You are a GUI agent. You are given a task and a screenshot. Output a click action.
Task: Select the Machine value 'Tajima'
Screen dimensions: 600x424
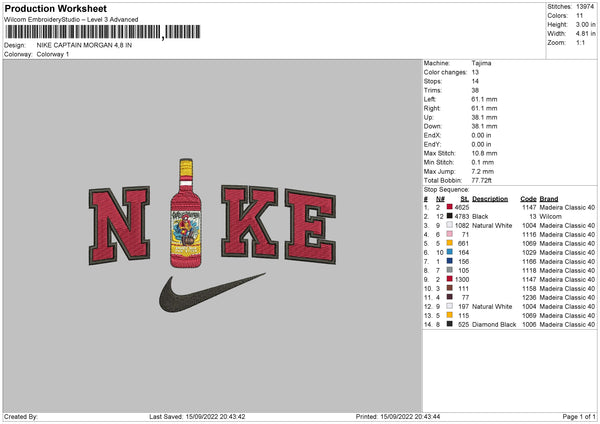coord(481,63)
